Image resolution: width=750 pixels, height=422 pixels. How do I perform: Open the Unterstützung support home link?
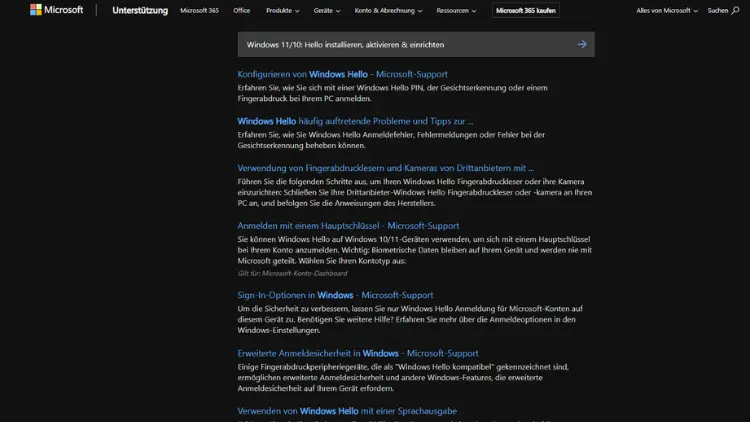[140, 10]
